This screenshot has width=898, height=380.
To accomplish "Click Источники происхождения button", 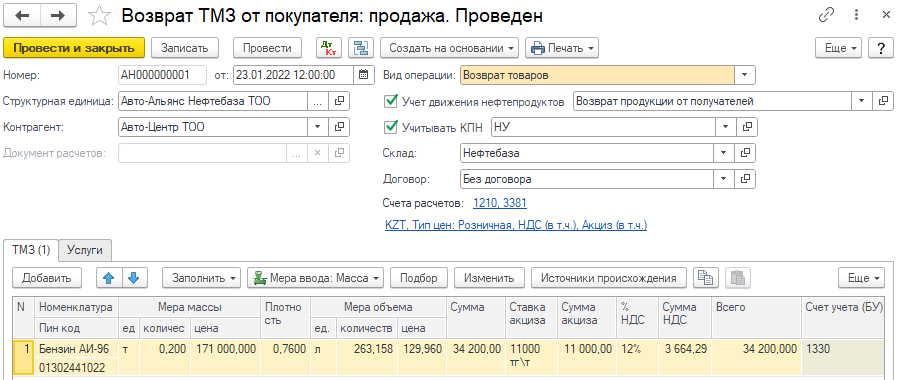I will click(x=609, y=278).
